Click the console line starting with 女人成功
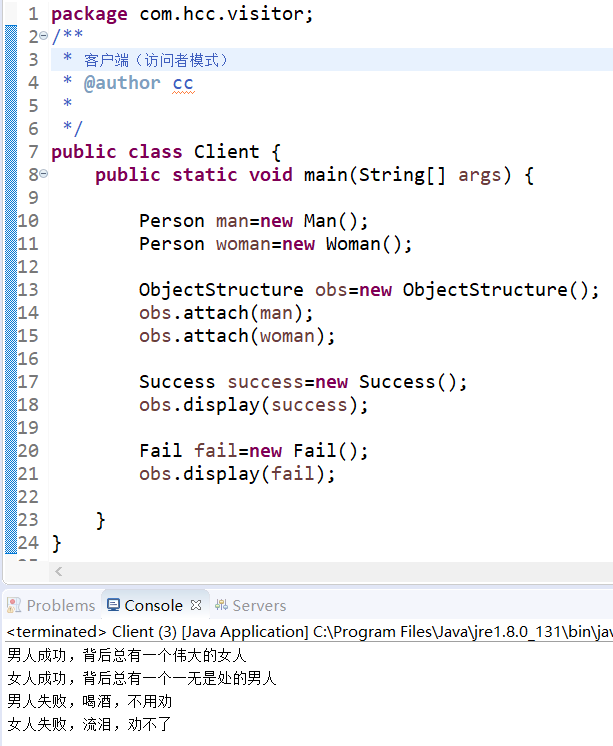Image resolution: width=613 pixels, height=746 pixels. (x=142, y=678)
